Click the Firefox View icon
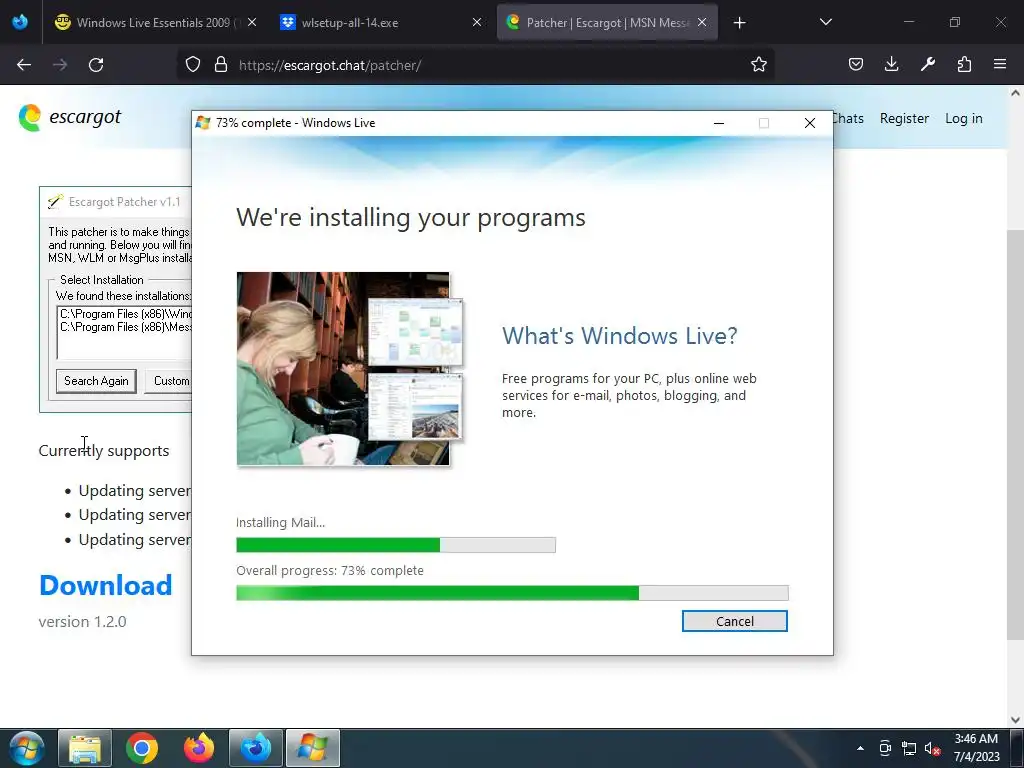Screen dimensions: 1024x768 tap(20, 22)
